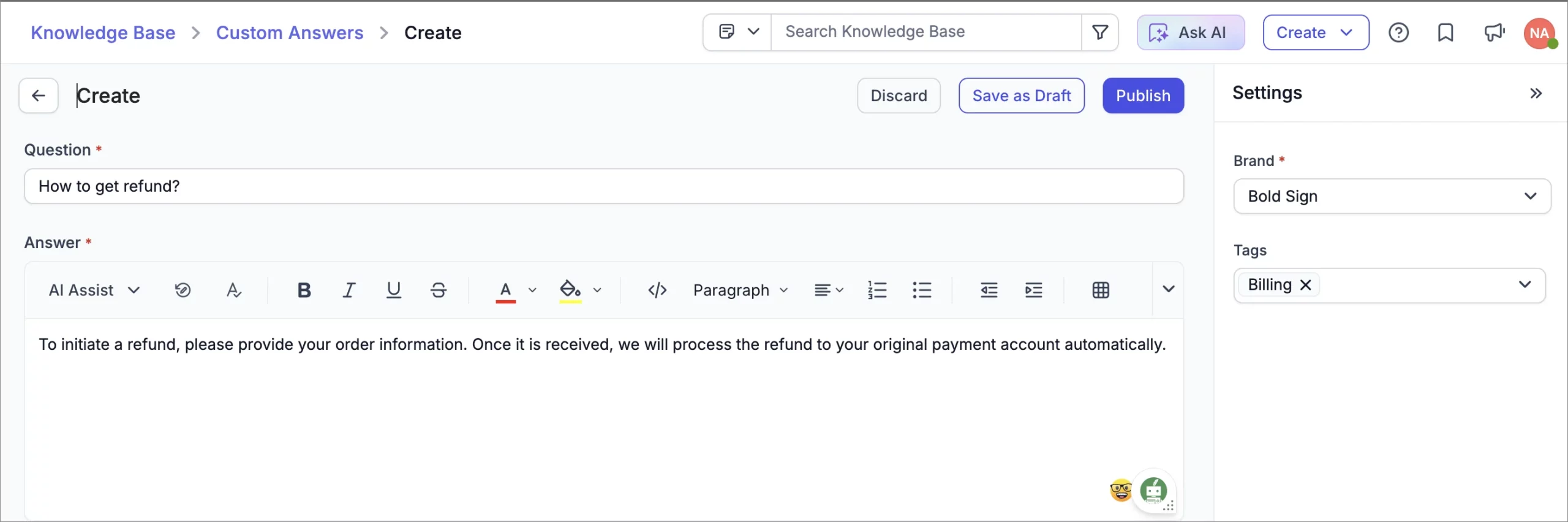Navigate to Knowledge Base breadcrumb
Viewport: 1568px width, 522px height.
(x=103, y=32)
